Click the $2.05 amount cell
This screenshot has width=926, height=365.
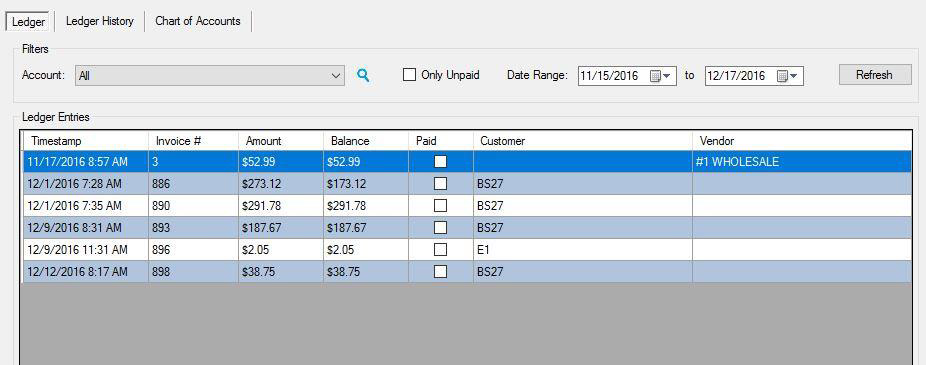click(x=281, y=250)
